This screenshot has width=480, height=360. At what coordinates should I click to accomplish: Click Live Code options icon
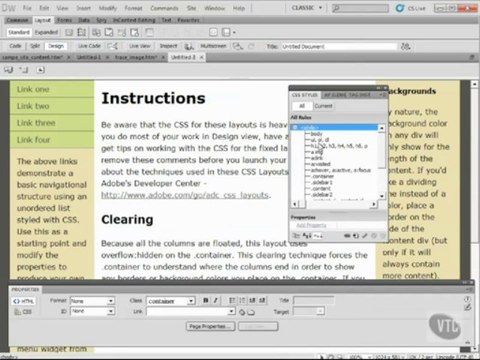coord(113,46)
